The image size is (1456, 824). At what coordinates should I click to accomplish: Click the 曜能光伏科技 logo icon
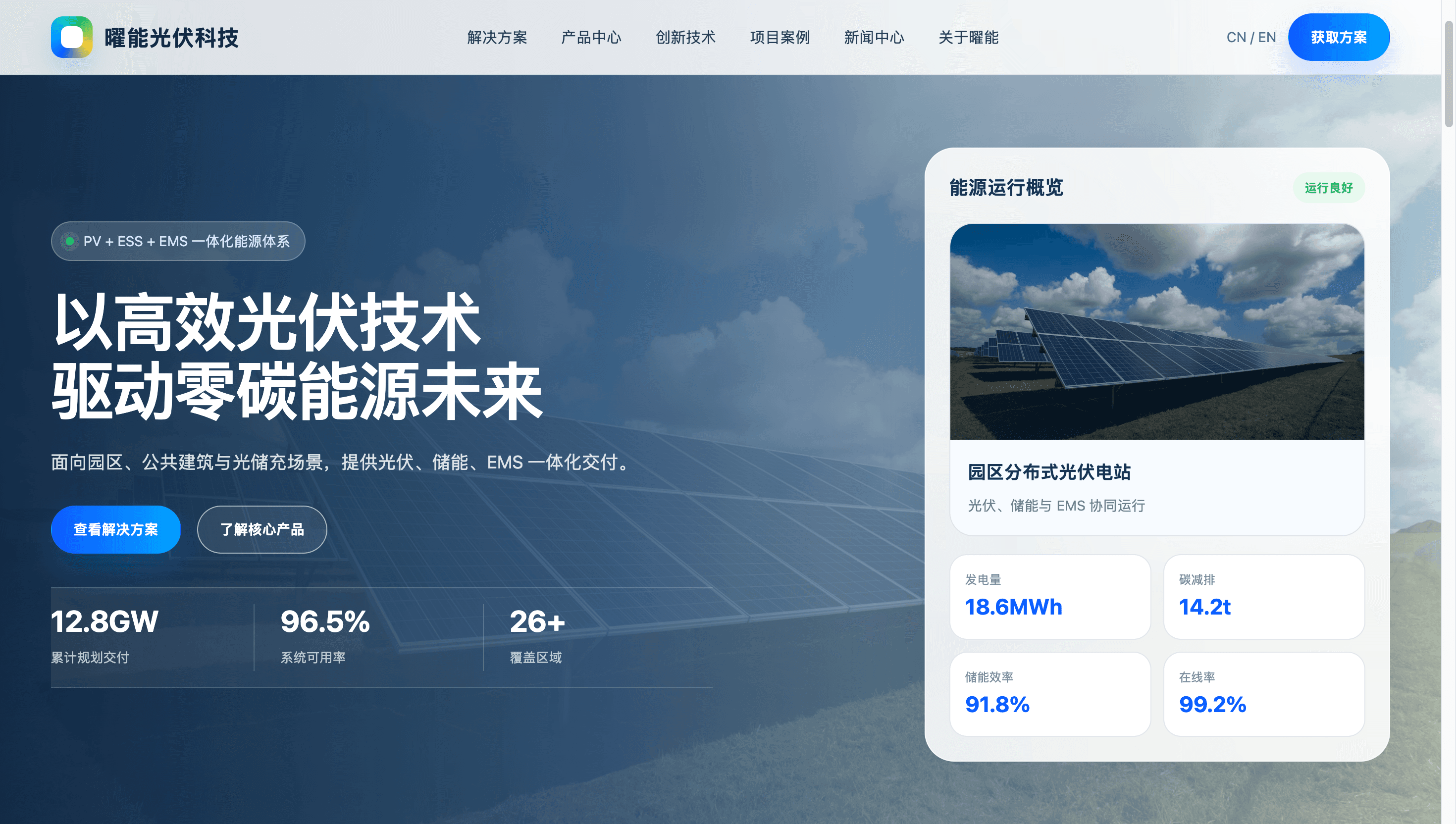tap(72, 37)
